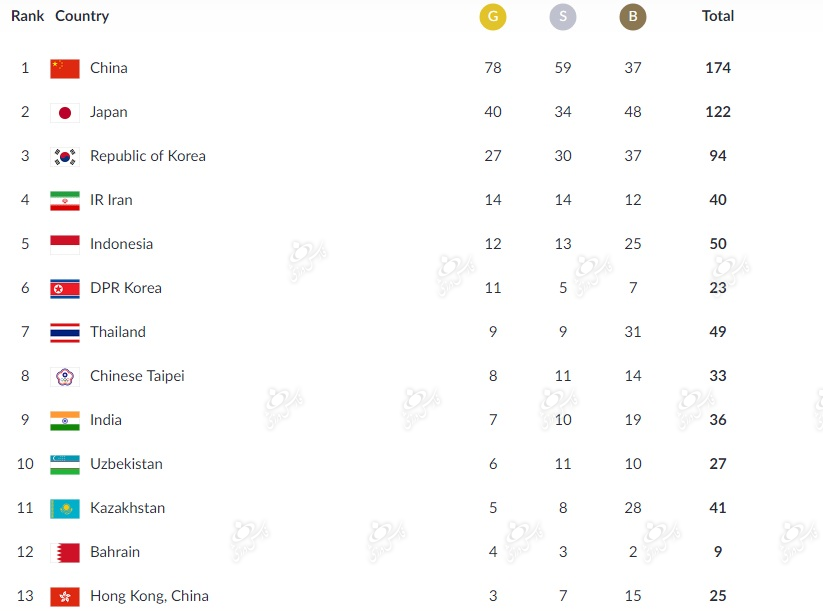Select the Rank column header

click(x=27, y=16)
